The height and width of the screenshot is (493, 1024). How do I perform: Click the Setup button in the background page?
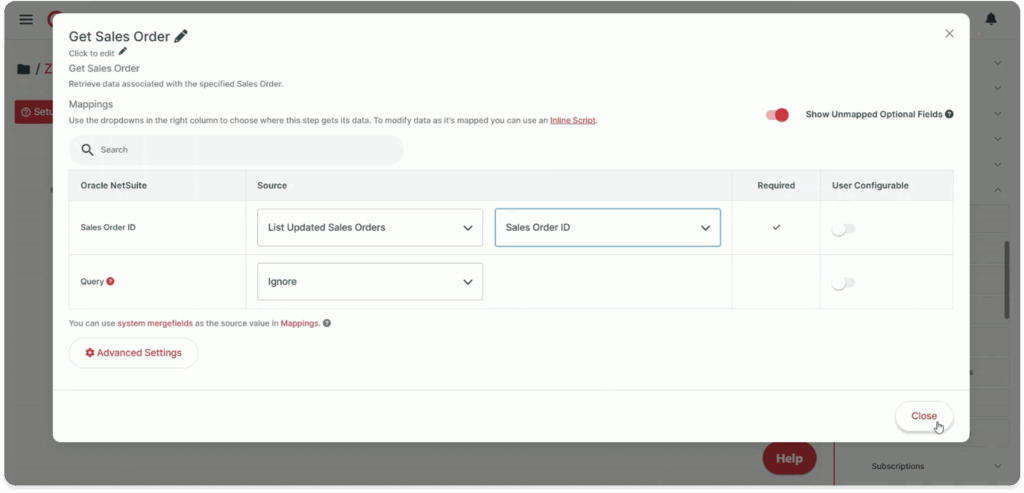pyautogui.click(x=34, y=112)
